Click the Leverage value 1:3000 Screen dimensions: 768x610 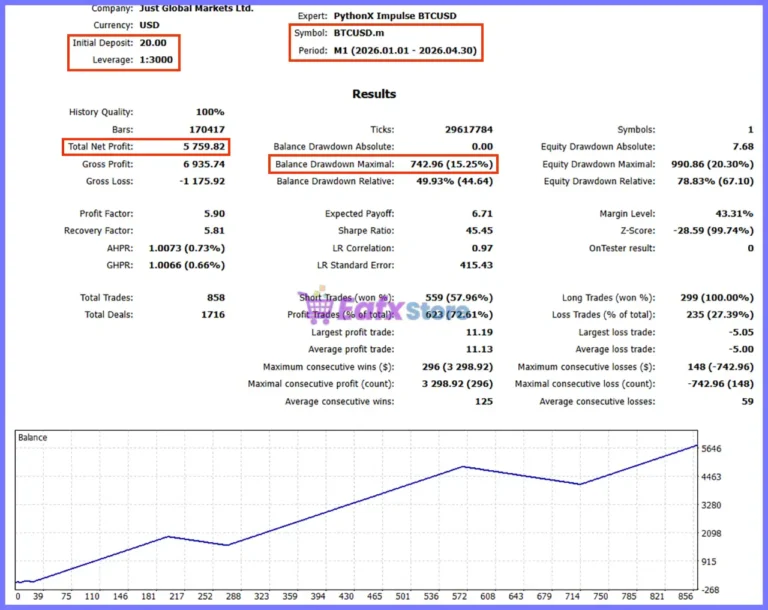click(x=156, y=60)
